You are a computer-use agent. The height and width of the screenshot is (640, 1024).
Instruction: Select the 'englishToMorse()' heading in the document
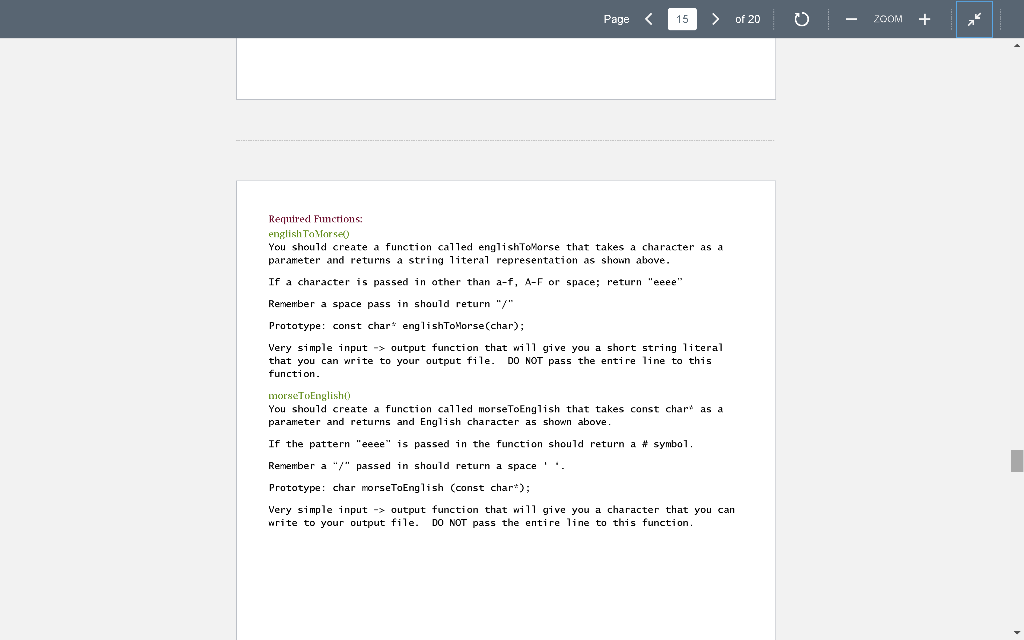pos(306,233)
